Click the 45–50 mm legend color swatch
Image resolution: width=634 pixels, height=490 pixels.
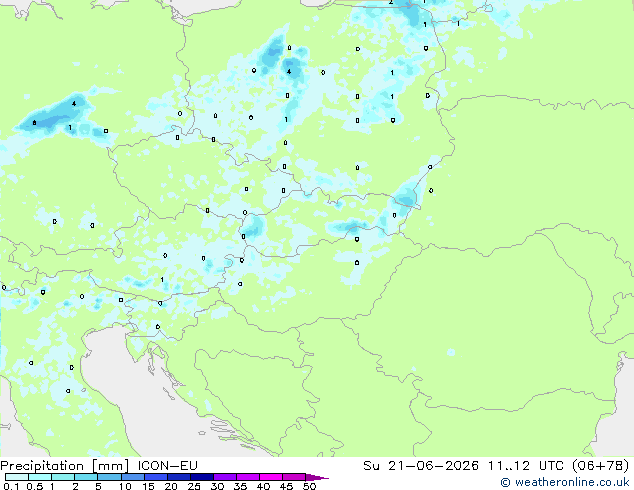coord(294,477)
